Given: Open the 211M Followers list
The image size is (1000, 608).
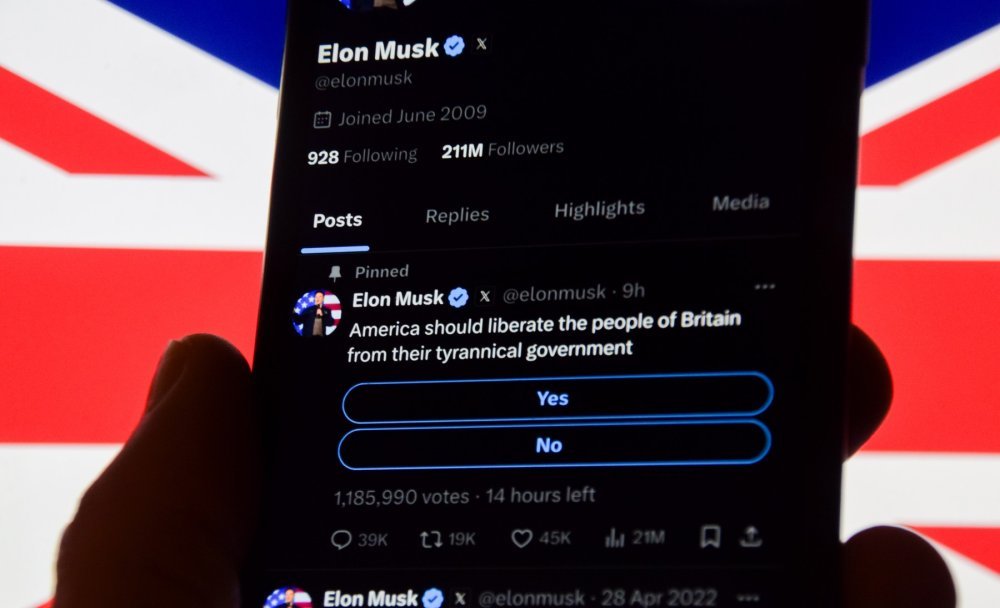Looking at the screenshot, I should (x=503, y=150).
